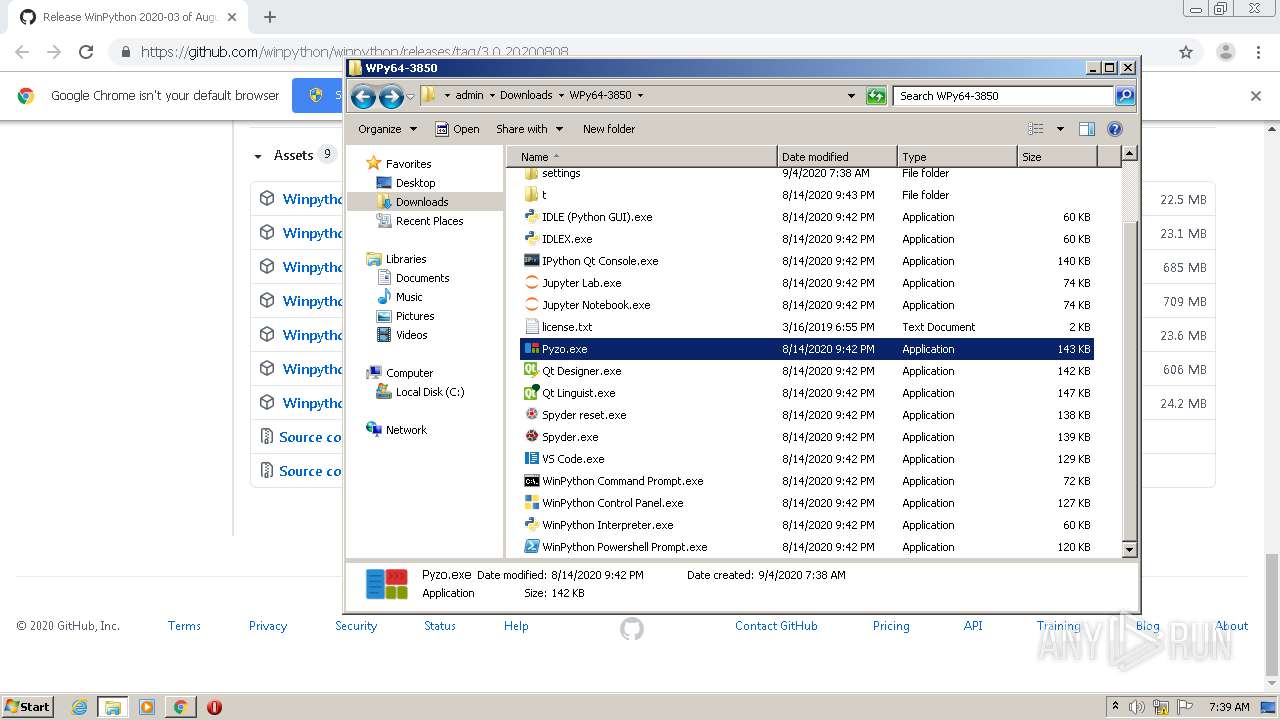1280x720 pixels.
Task: Select Jupyter Lab.exe icon
Action: pyautogui.click(x=532, y=283)
